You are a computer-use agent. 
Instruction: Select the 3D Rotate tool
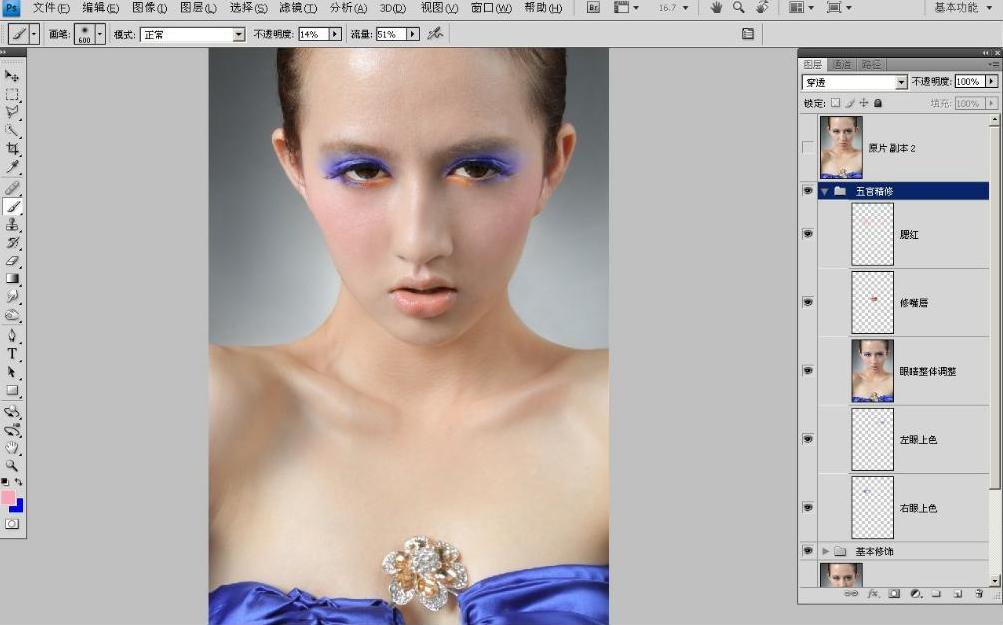pos(12,412)
